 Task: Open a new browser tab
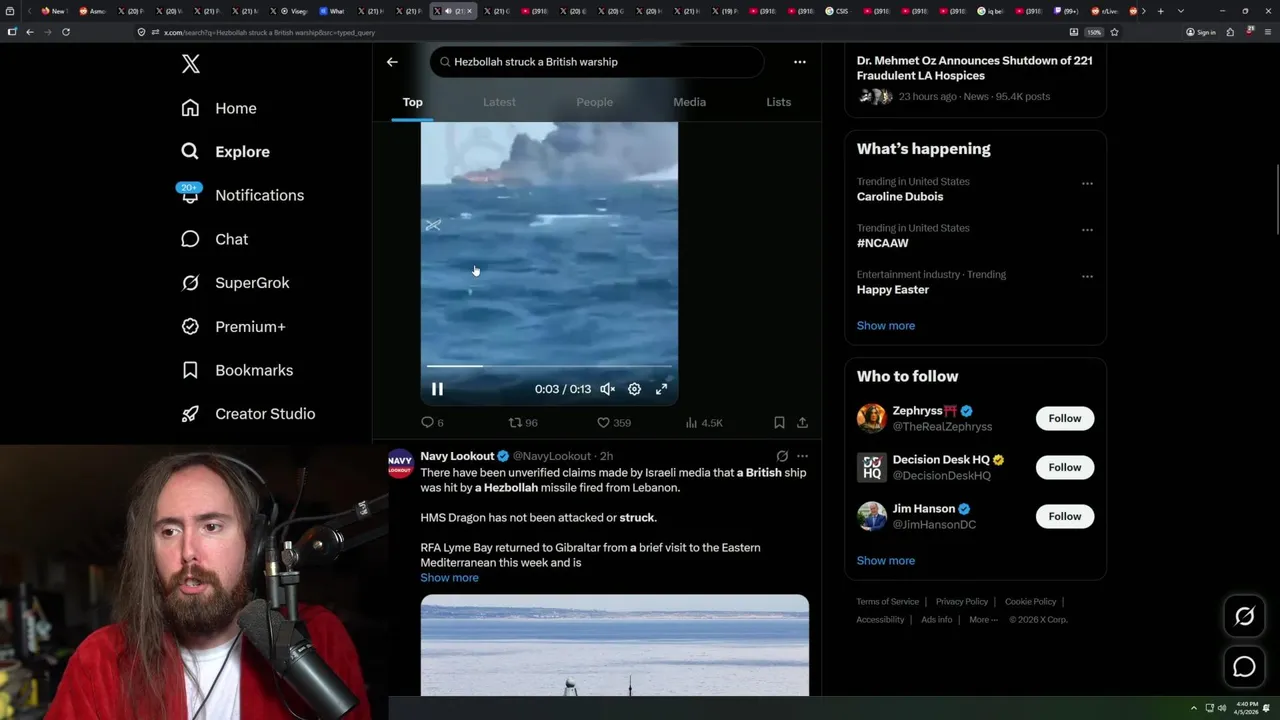coord(1160,11)
